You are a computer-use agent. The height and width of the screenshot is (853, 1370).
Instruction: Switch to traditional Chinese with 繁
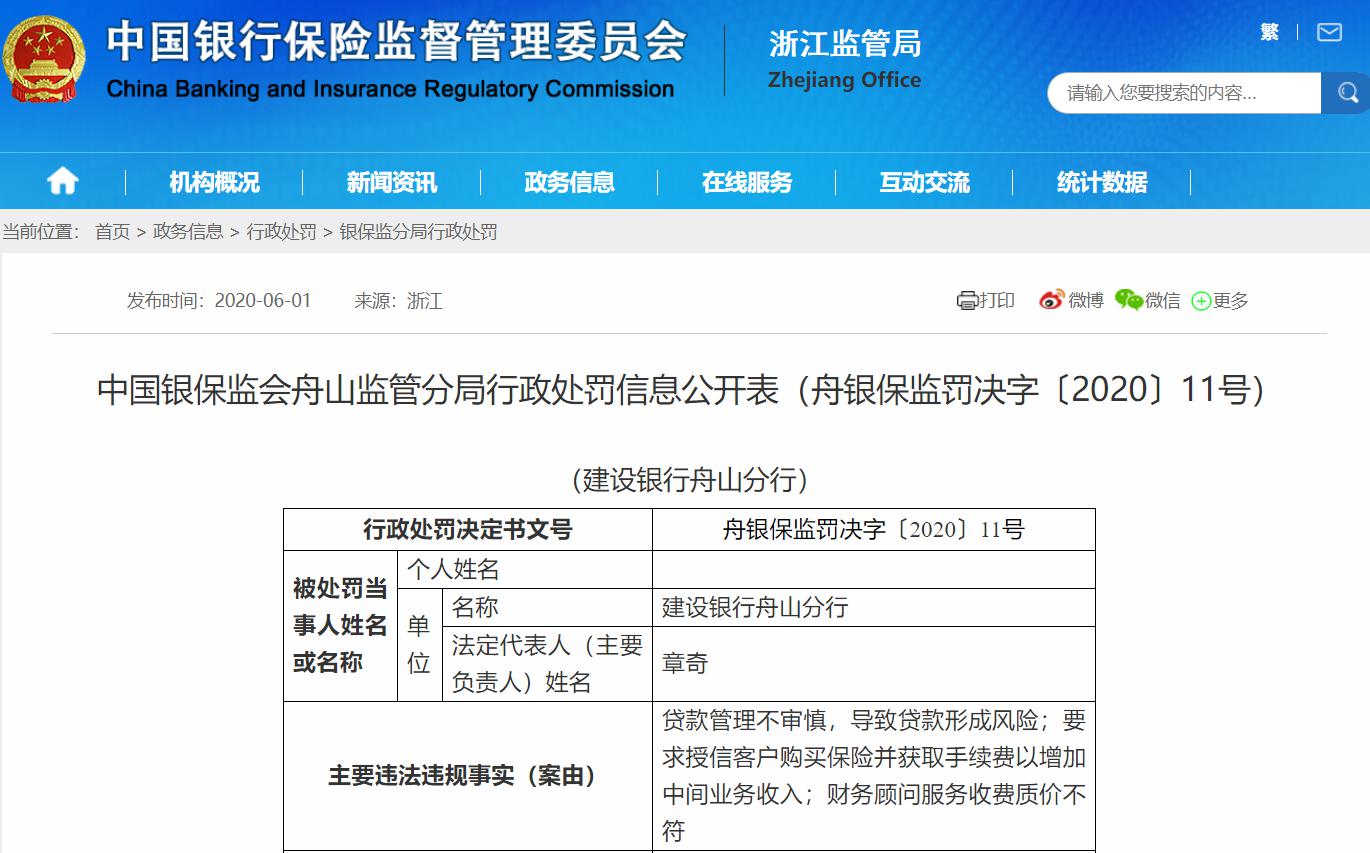tap(1269, 32)
